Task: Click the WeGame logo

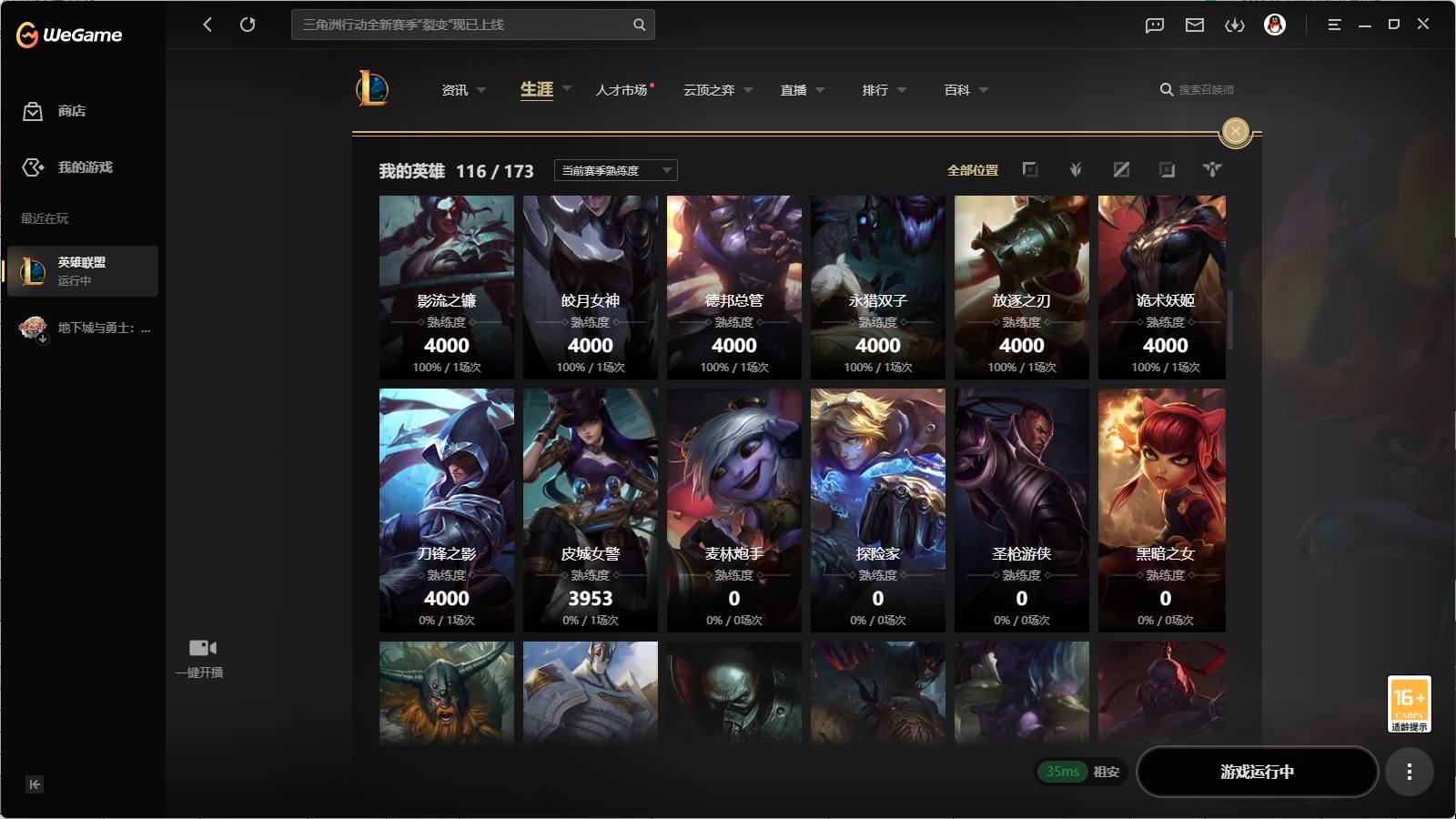Action: pyautogui.click(x=69, y=35)
